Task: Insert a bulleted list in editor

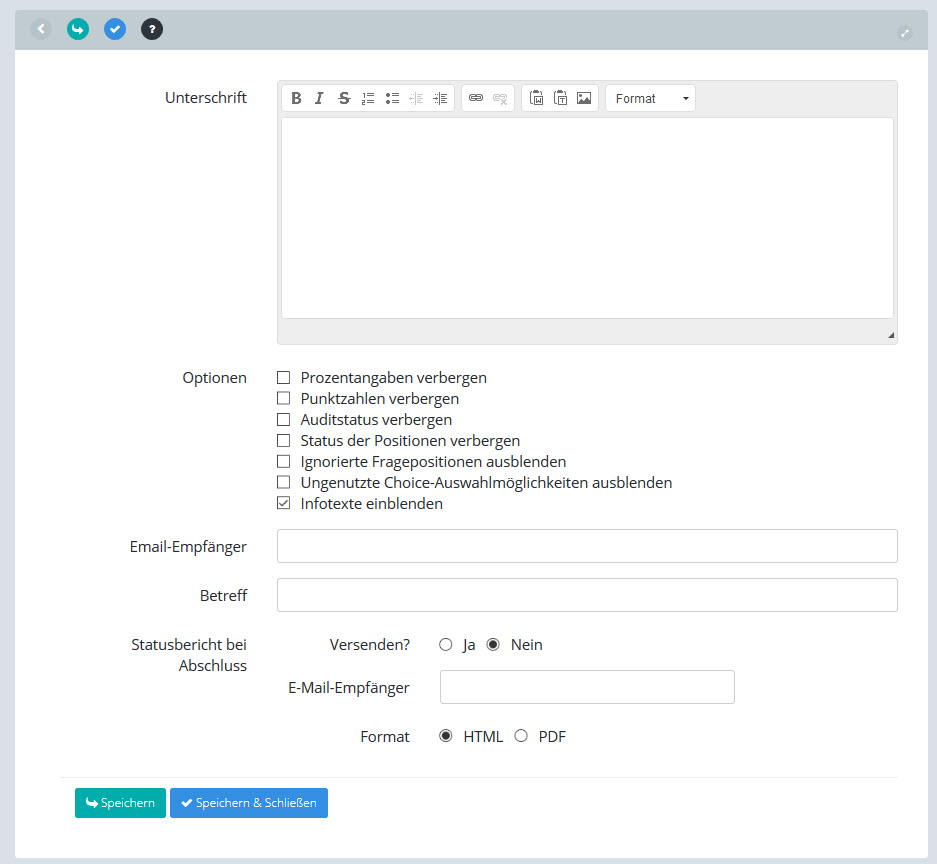Action: tap(392, 98)
